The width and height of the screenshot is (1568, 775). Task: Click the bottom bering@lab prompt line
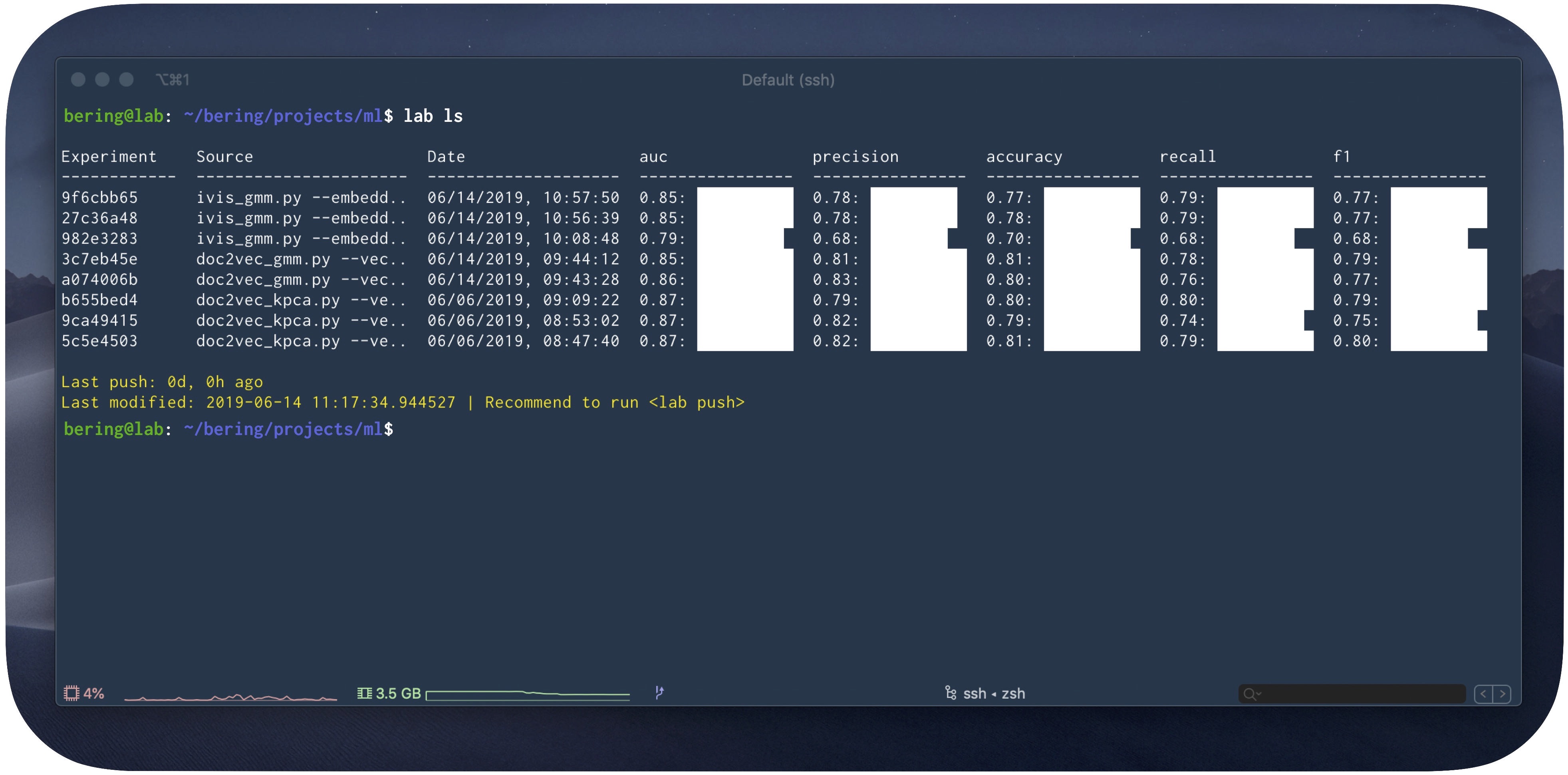click(228, 429)
